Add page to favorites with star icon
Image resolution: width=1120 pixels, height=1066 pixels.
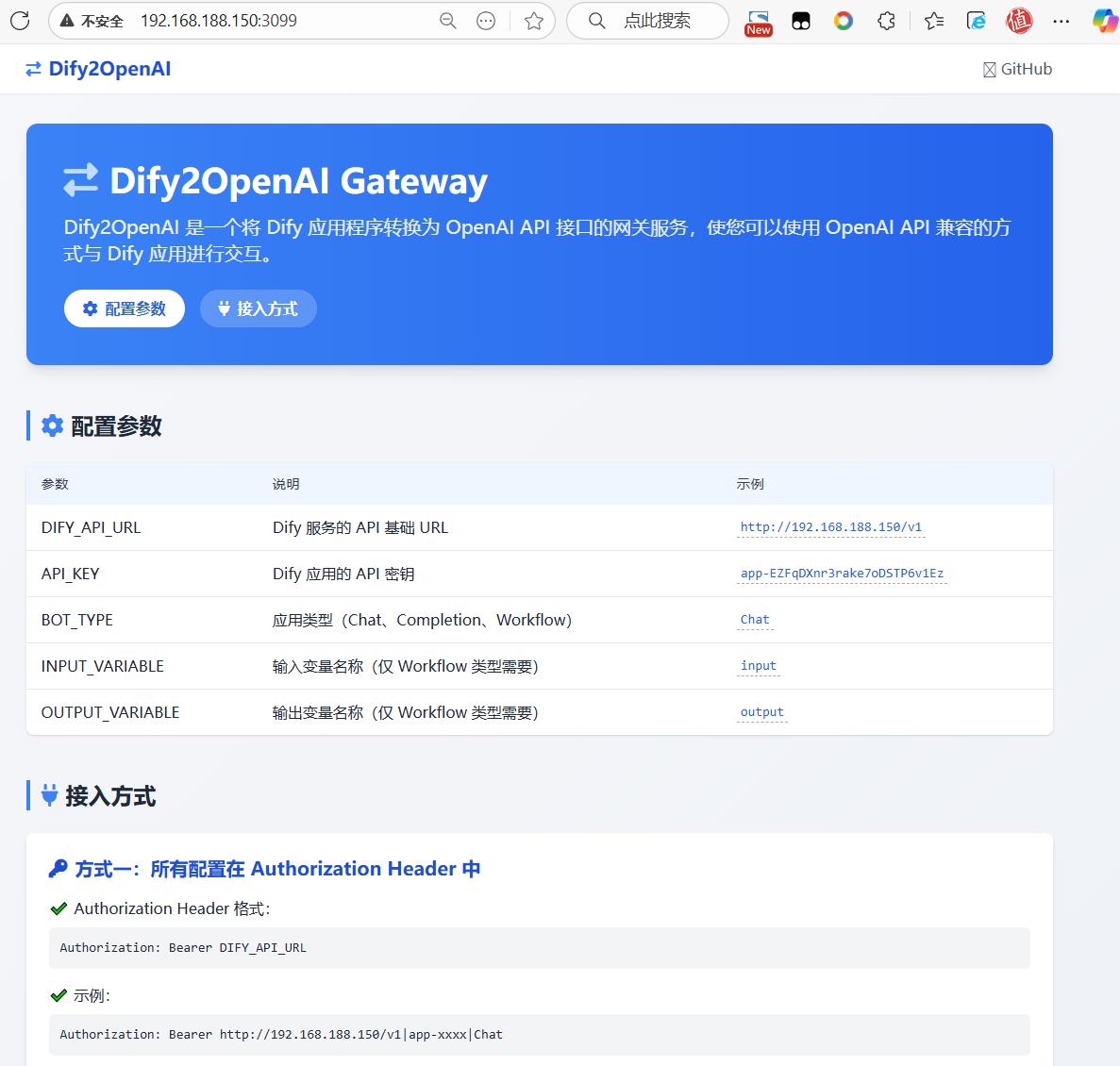[533, 21]
